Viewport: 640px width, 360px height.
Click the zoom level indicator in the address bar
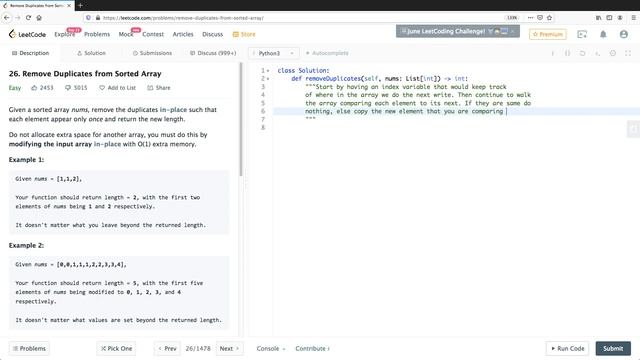point(512,18)
